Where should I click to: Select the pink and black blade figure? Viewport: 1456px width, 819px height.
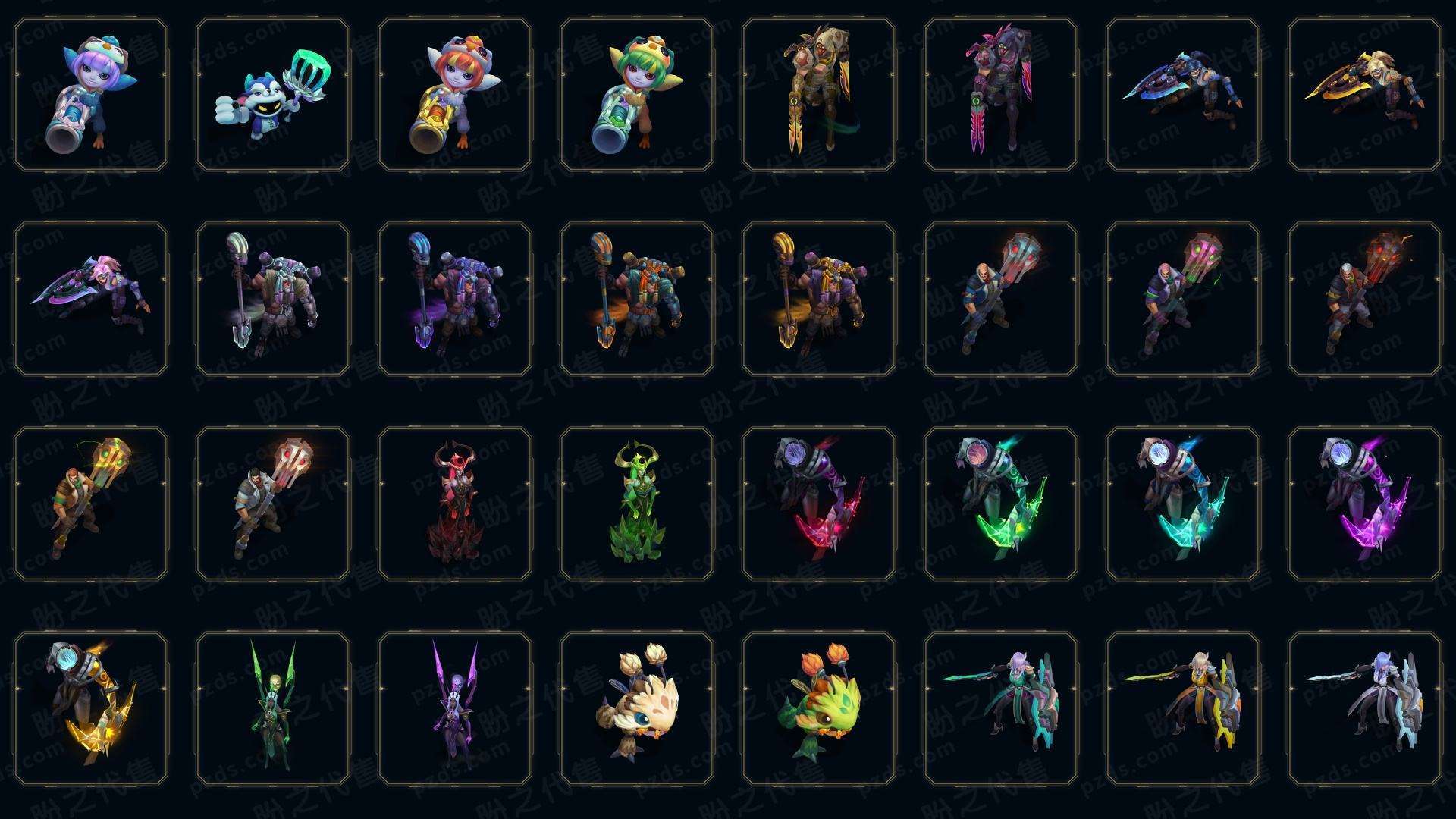1001,95
